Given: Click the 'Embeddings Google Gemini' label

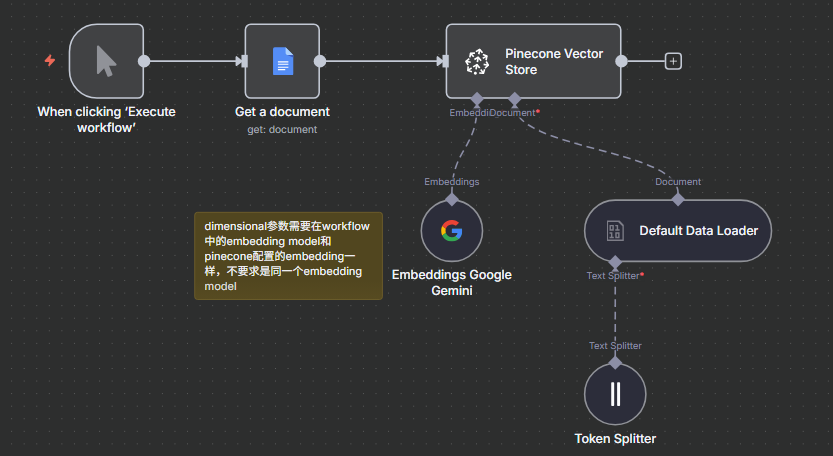Looking at the screenshot, I should (452, 282).
